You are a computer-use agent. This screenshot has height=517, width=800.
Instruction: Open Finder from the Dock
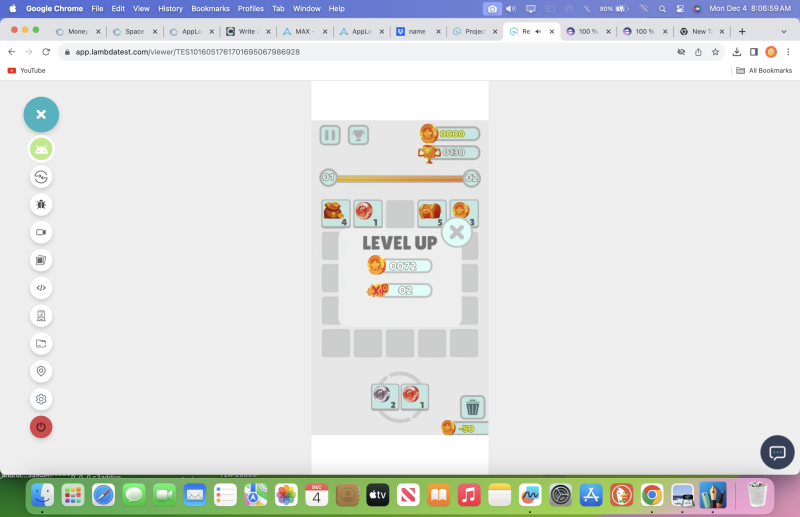(x=42, y=495)
